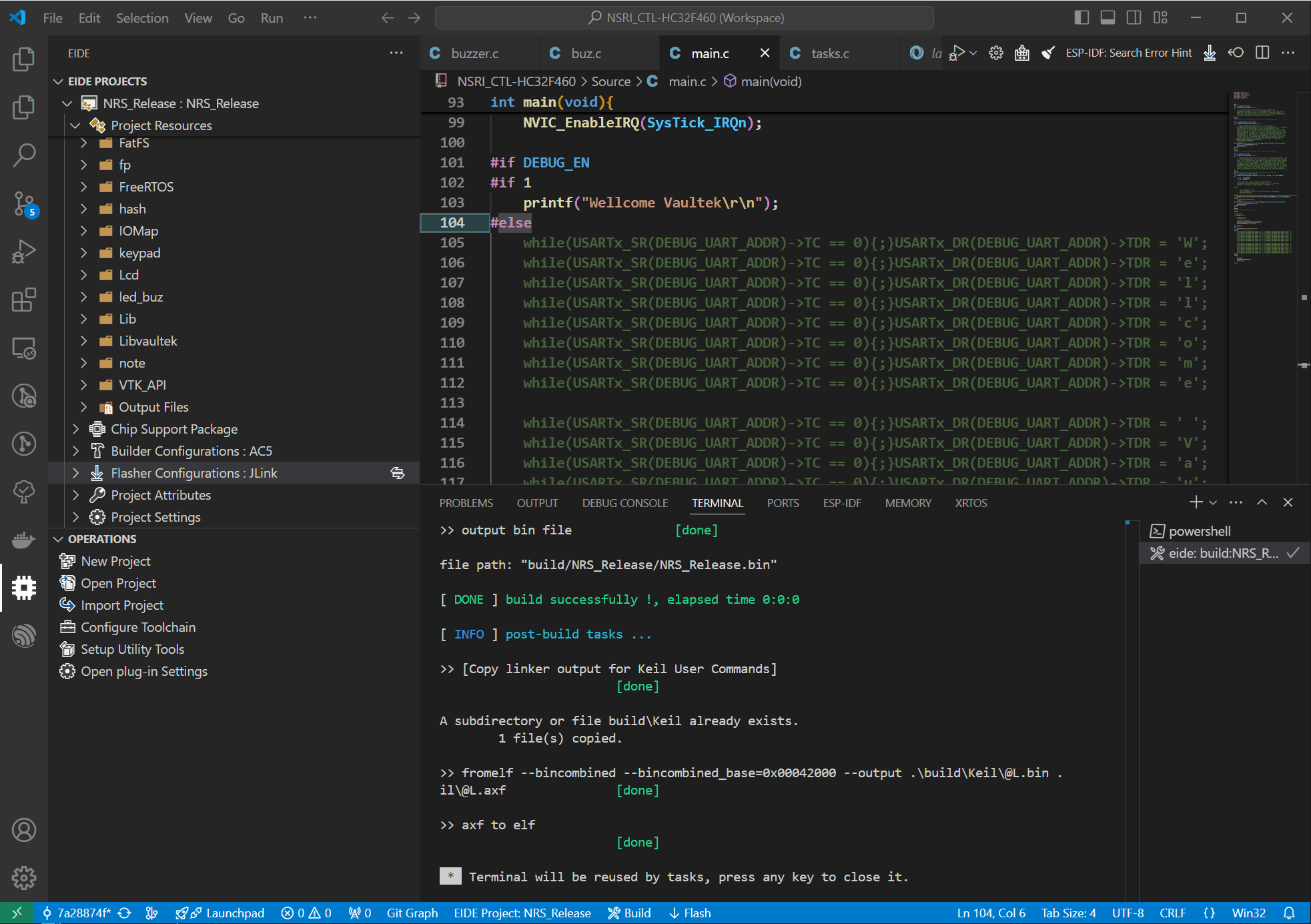This screenshot has height=924, width=1311.
Task: Open the Accounts menu
Action: [24, 830]
